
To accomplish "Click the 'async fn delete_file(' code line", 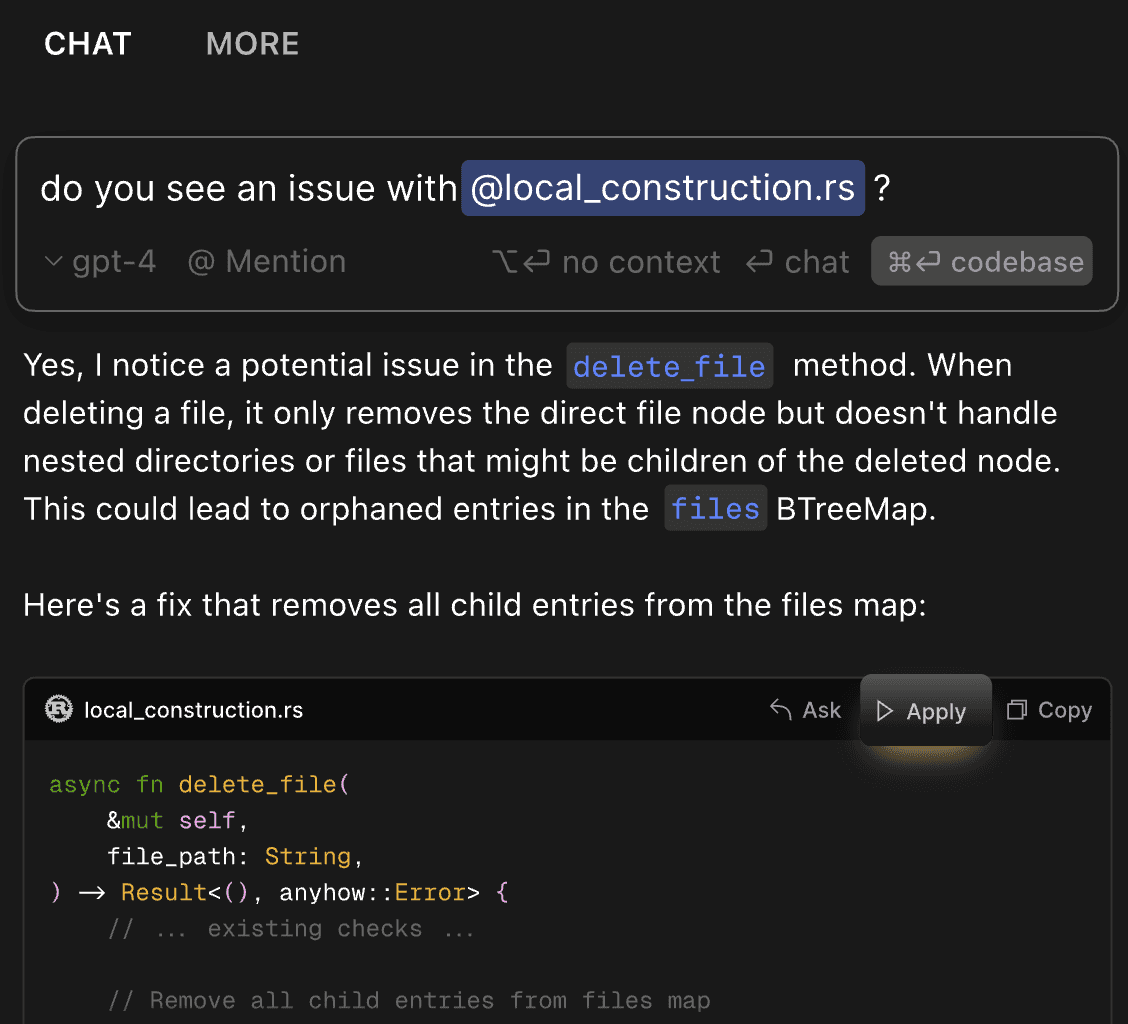I will coord(199,784).
